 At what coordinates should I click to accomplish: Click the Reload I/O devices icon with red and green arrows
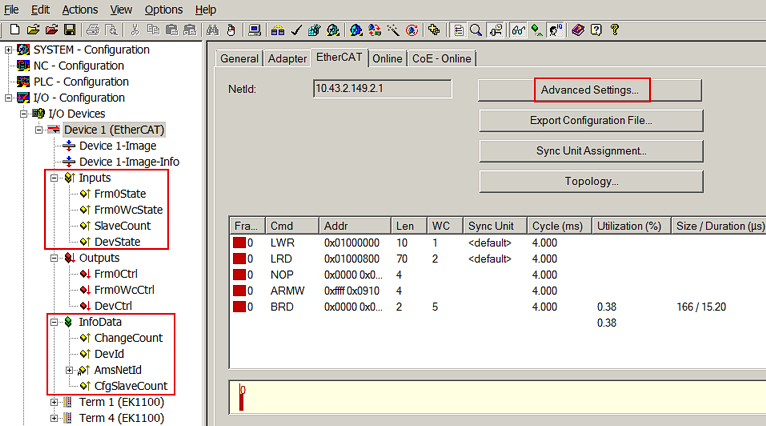pyautogui.click(x=375, y=30)
